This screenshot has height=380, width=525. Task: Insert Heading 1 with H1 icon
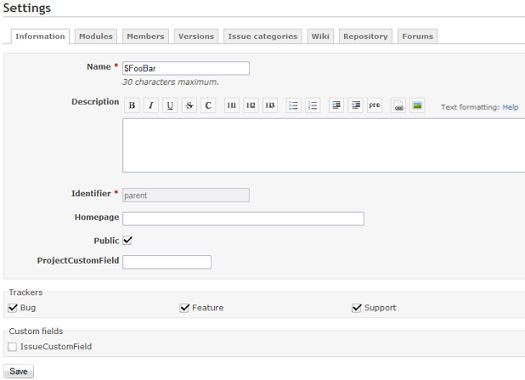click(x=232, y=105)
